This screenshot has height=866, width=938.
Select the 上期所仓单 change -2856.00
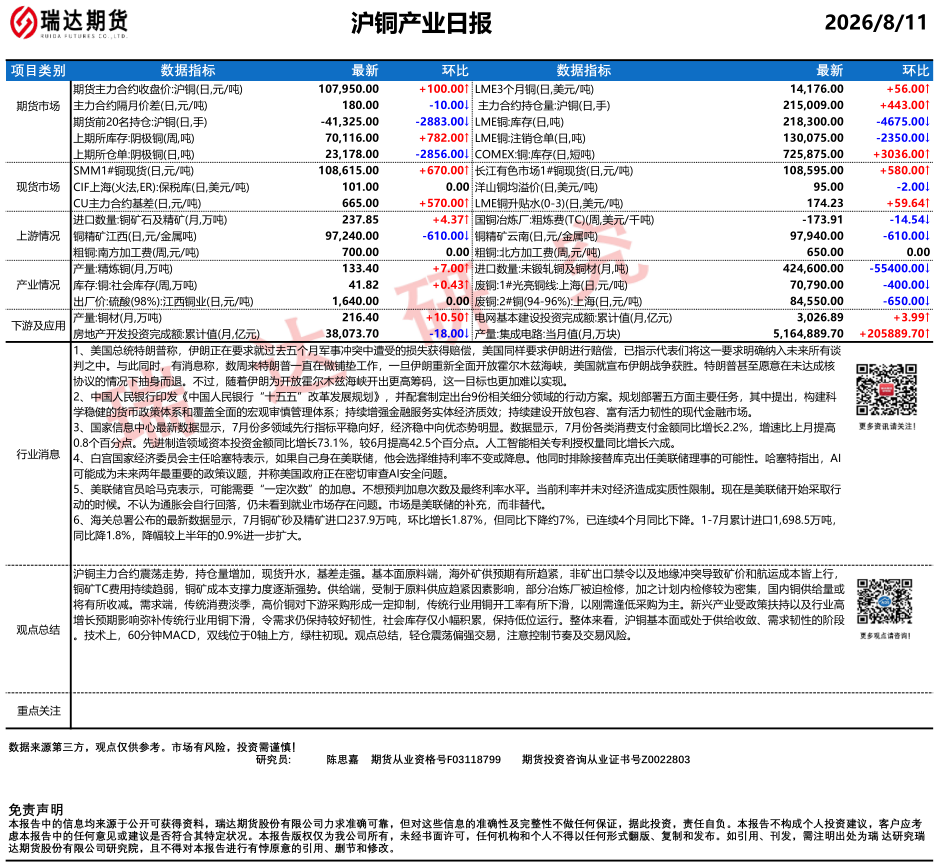pos(442,154)
